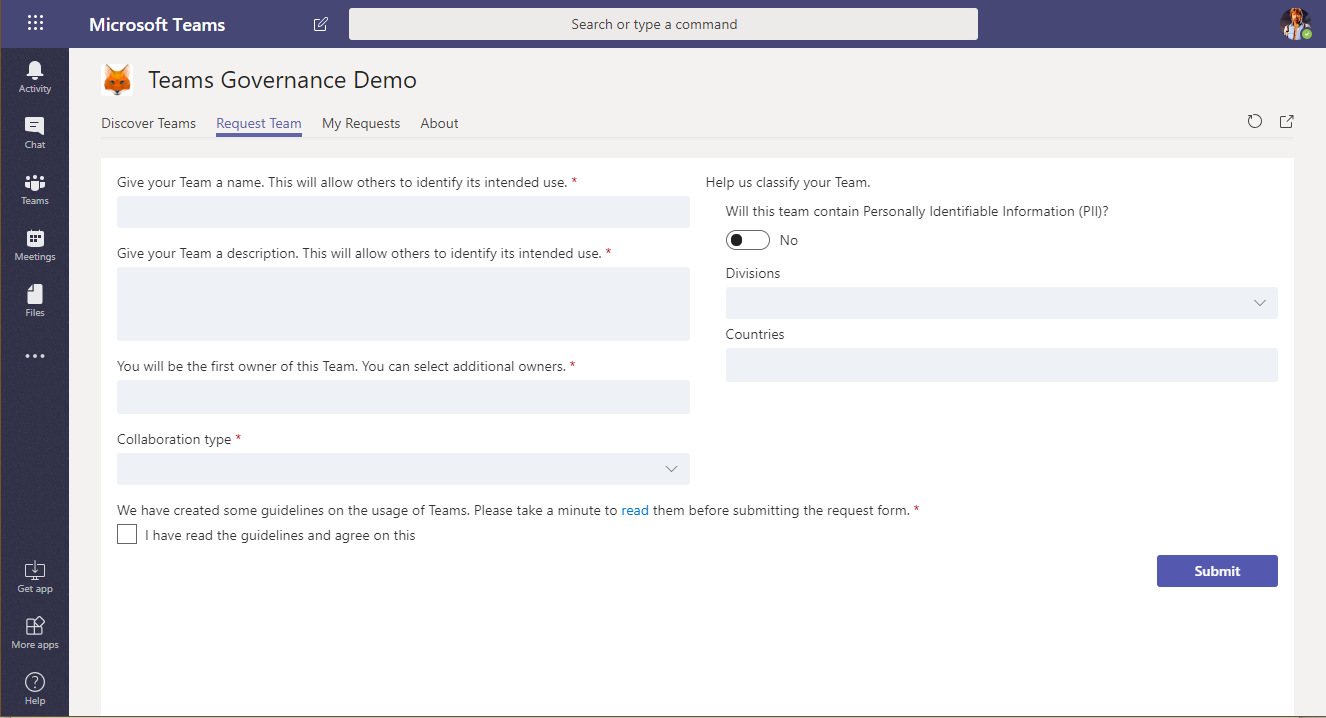Click the additional owners input field
This screenshot has height=718, width=1326.
click(x=403, y=397)
